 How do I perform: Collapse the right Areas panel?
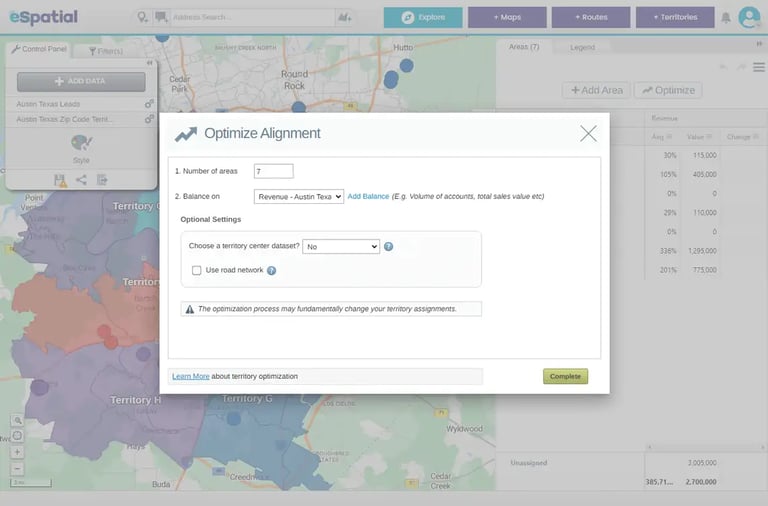coord(759,44)
